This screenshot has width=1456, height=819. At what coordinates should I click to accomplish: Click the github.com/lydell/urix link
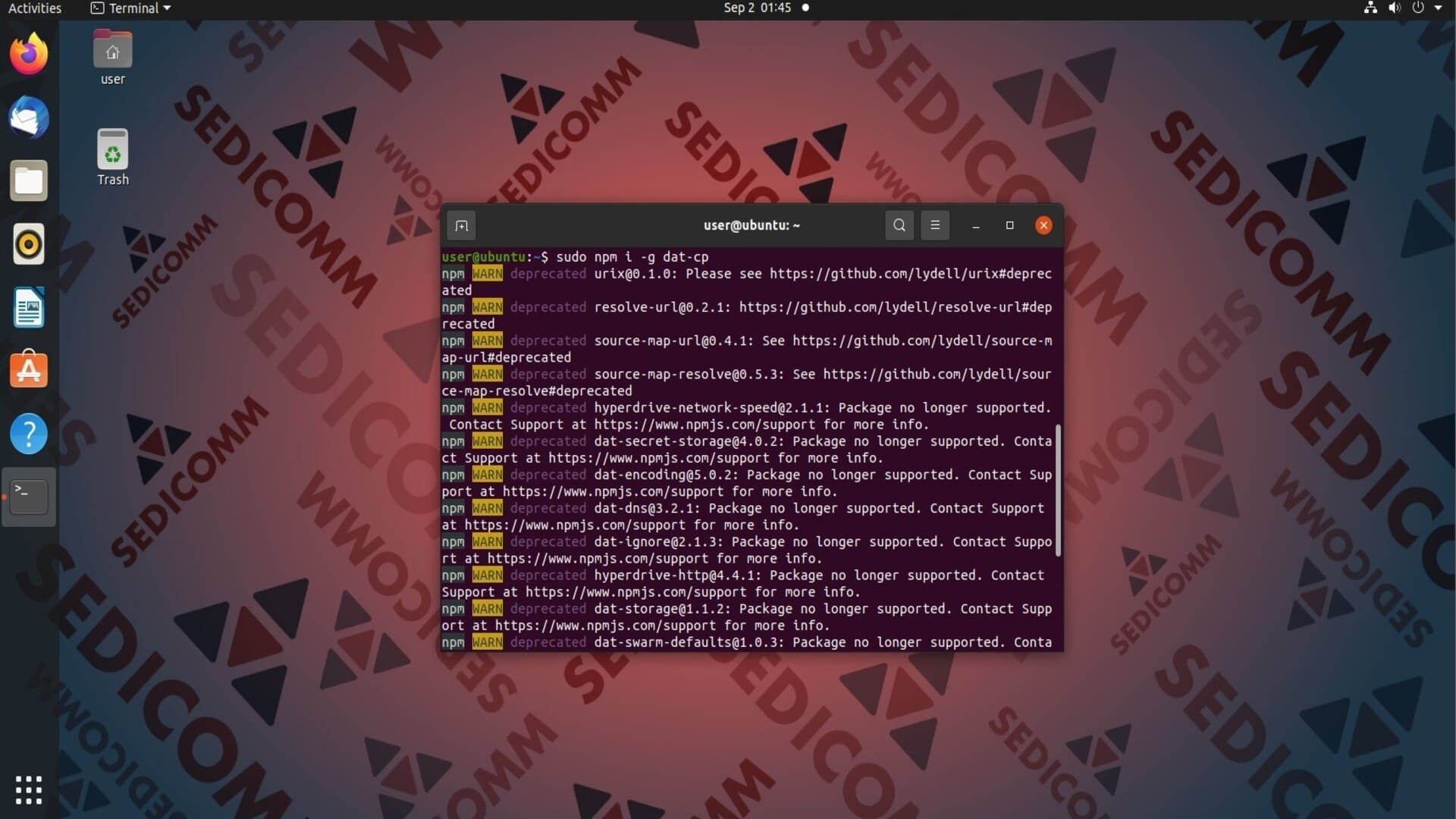[911, 274]
